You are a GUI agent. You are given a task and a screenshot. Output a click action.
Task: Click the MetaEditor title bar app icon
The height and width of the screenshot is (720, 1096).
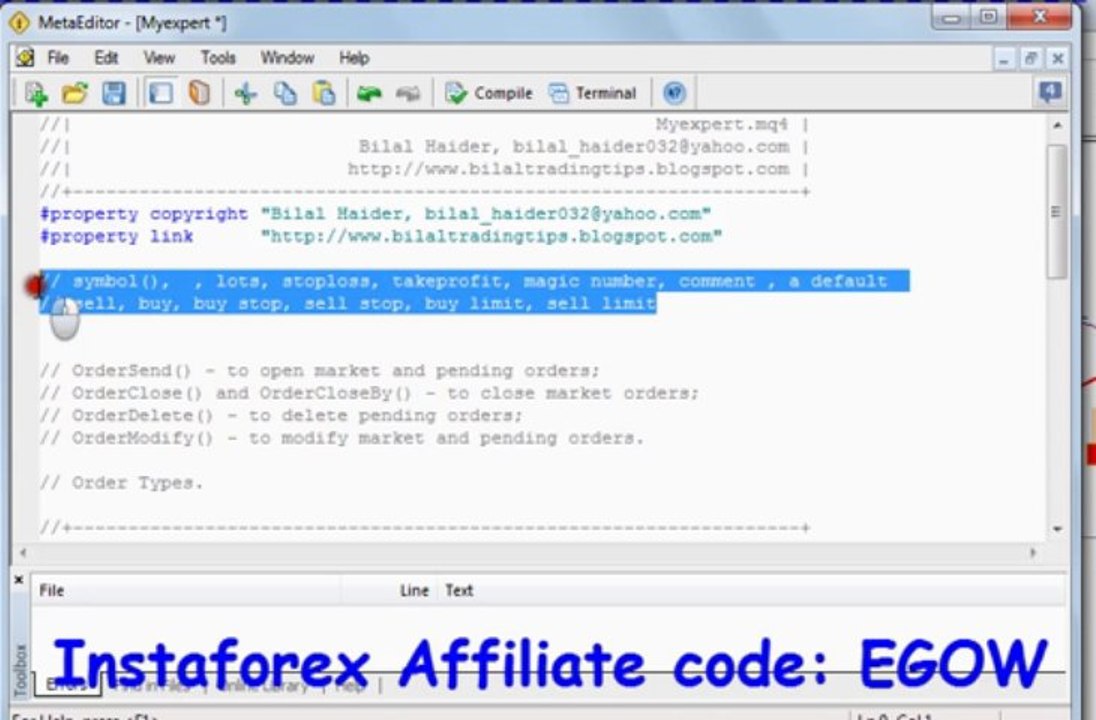[19, 22]
